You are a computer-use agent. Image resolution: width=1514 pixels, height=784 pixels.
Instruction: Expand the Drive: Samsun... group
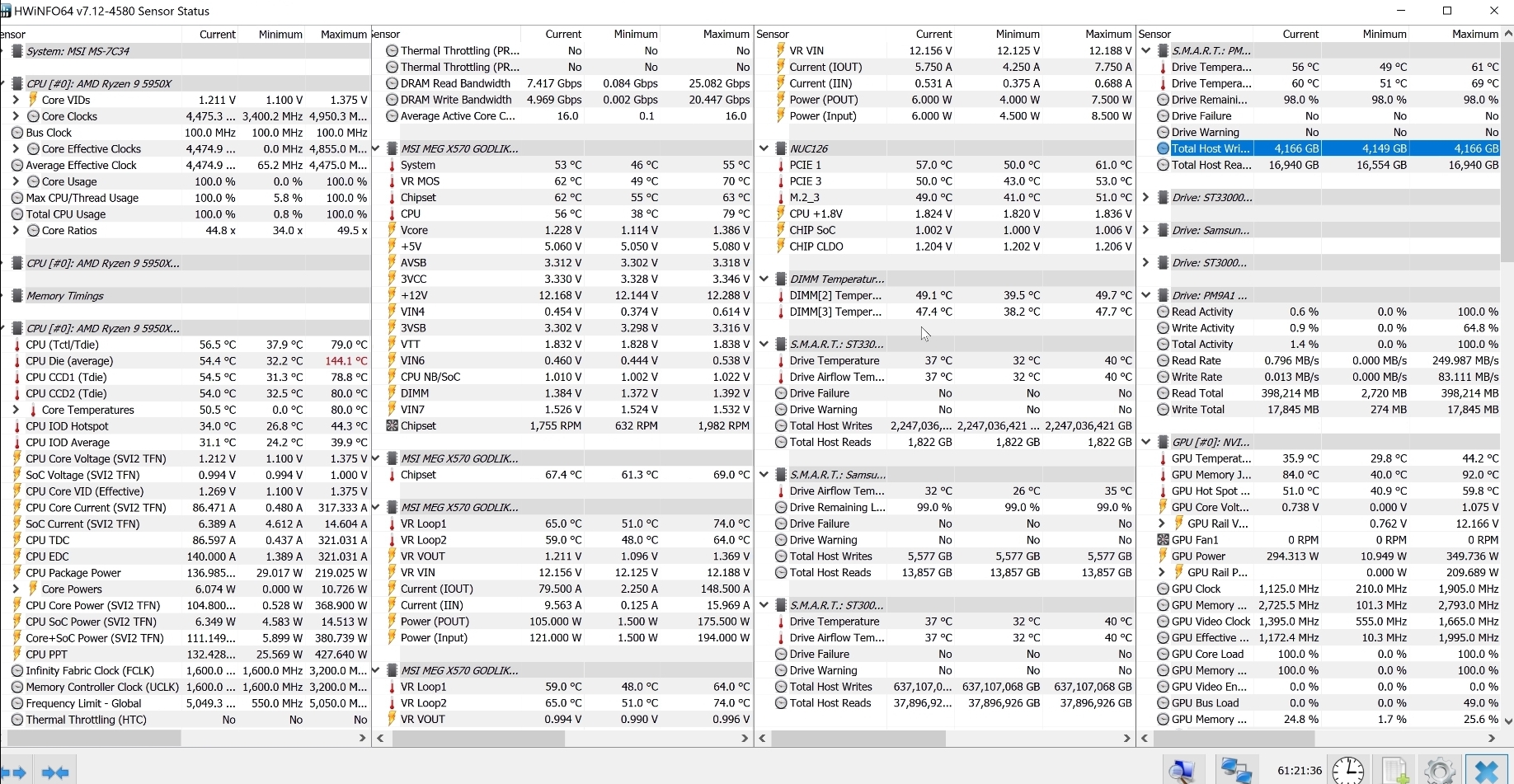(x=1146, y=231)
